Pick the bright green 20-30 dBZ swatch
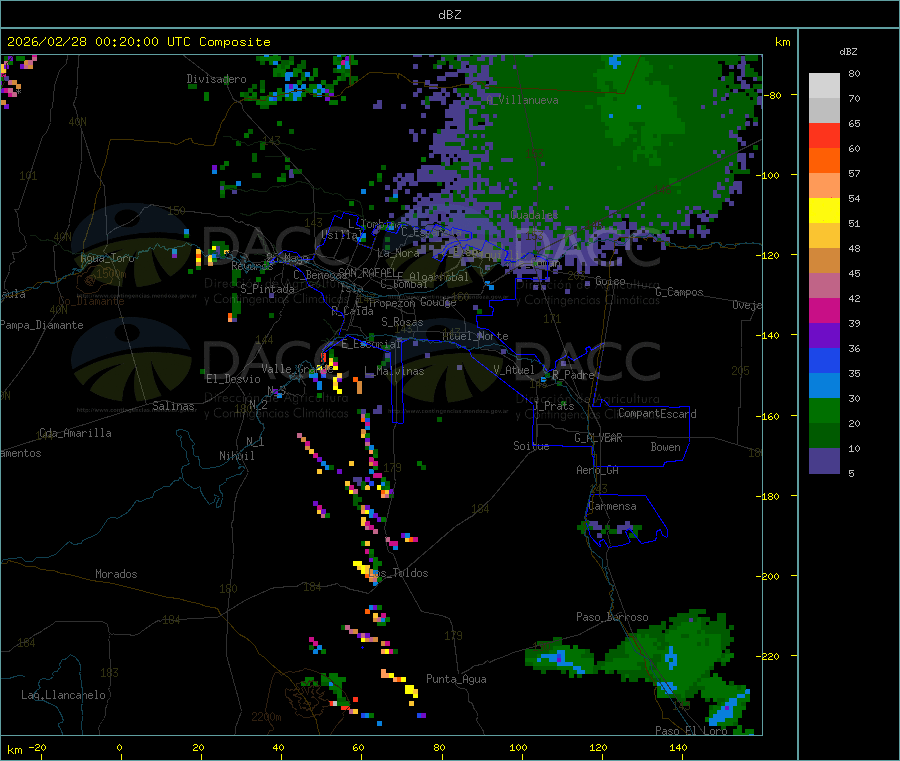The width and height of the screenshot is (900, 761). pos(824,410)
